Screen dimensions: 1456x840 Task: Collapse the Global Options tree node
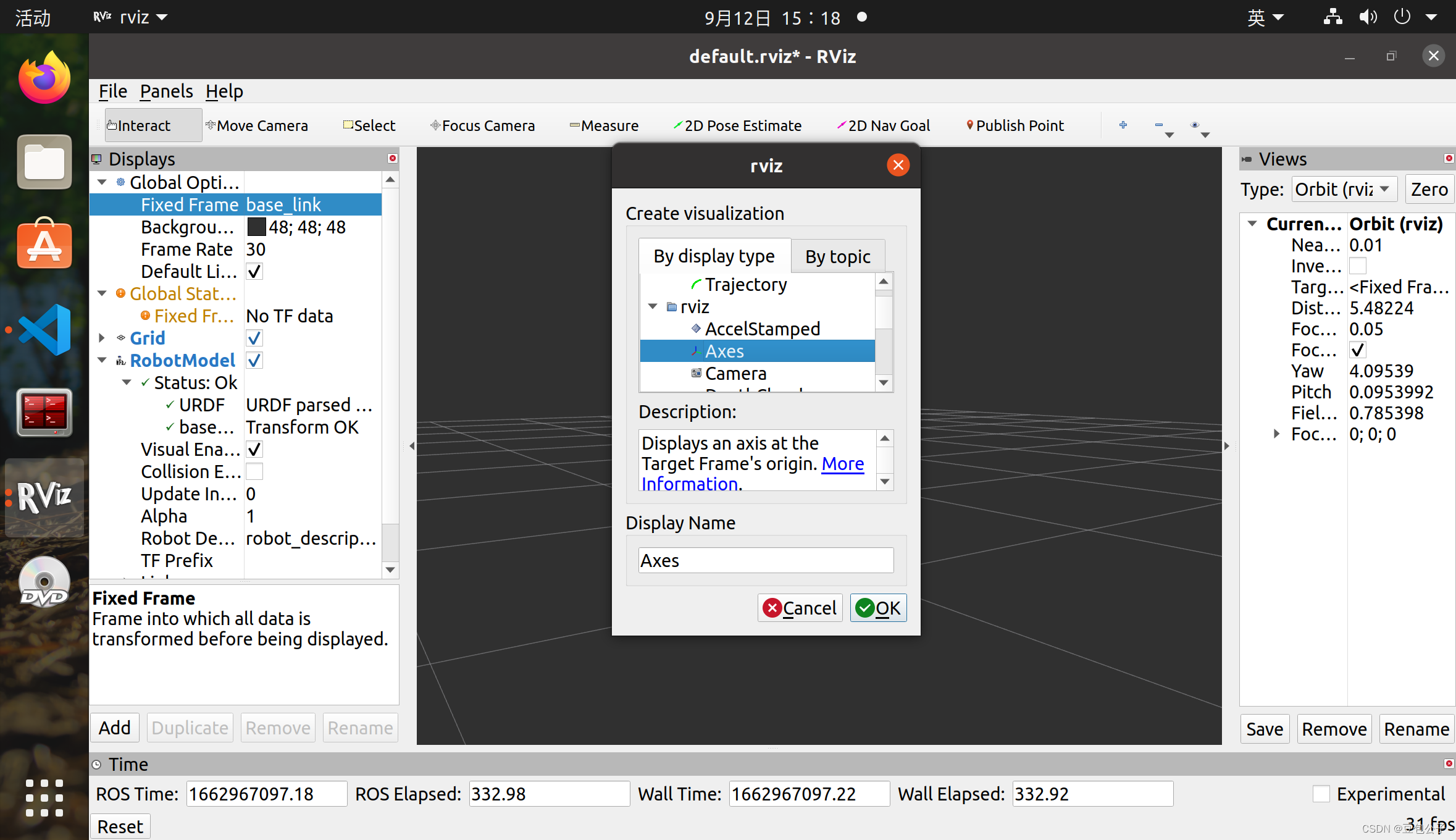[102, 182]
